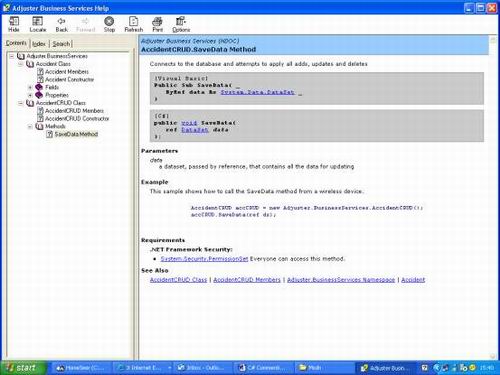Viewport: 500px width, 375px height.
Task: Switch to the Contents tab
Action: tap(16, 43)
